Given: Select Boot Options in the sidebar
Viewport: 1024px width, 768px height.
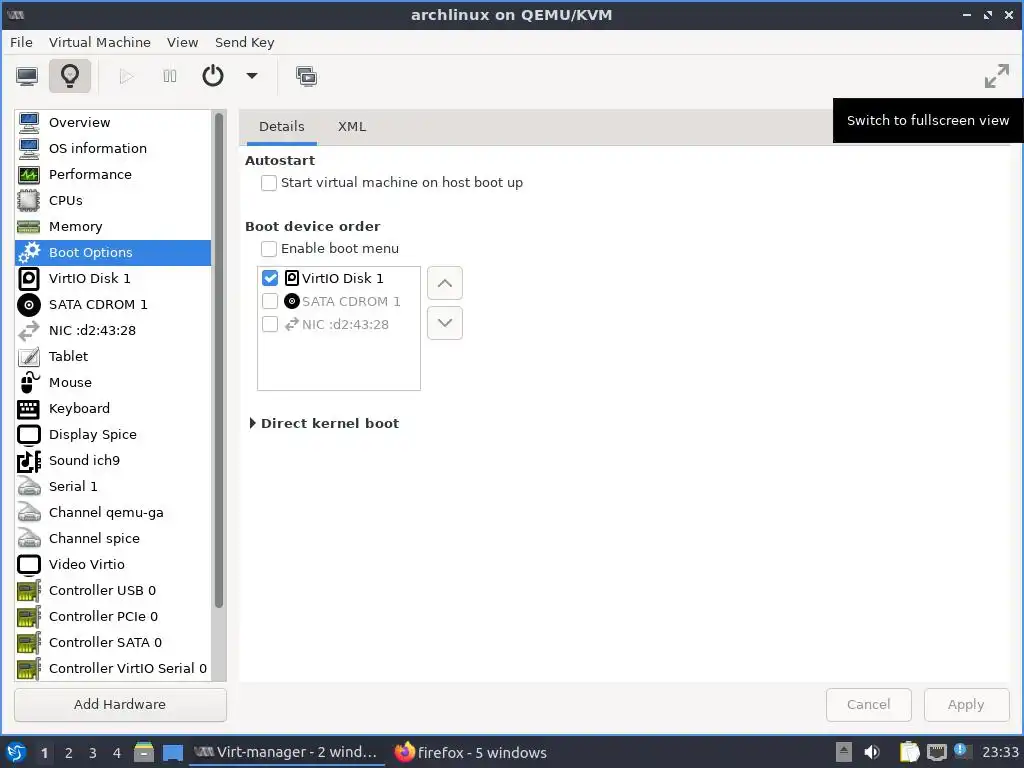Looking at the screenshot, I should (113, 253).
